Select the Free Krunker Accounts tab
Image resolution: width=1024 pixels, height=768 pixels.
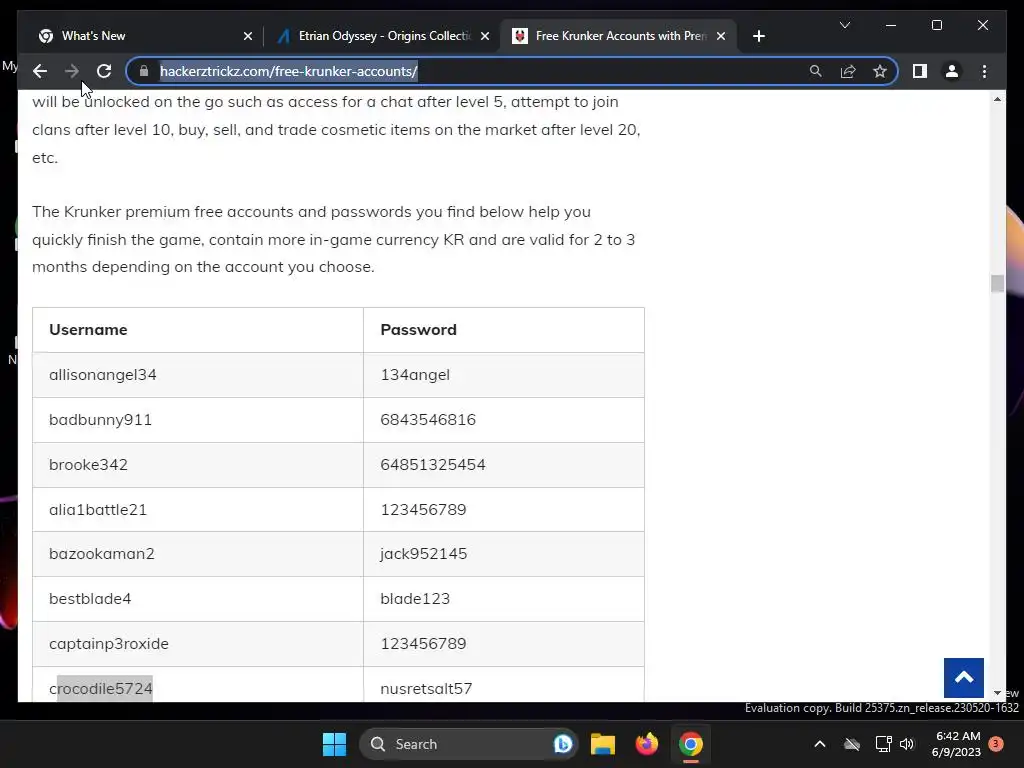(x=620, y=36)
